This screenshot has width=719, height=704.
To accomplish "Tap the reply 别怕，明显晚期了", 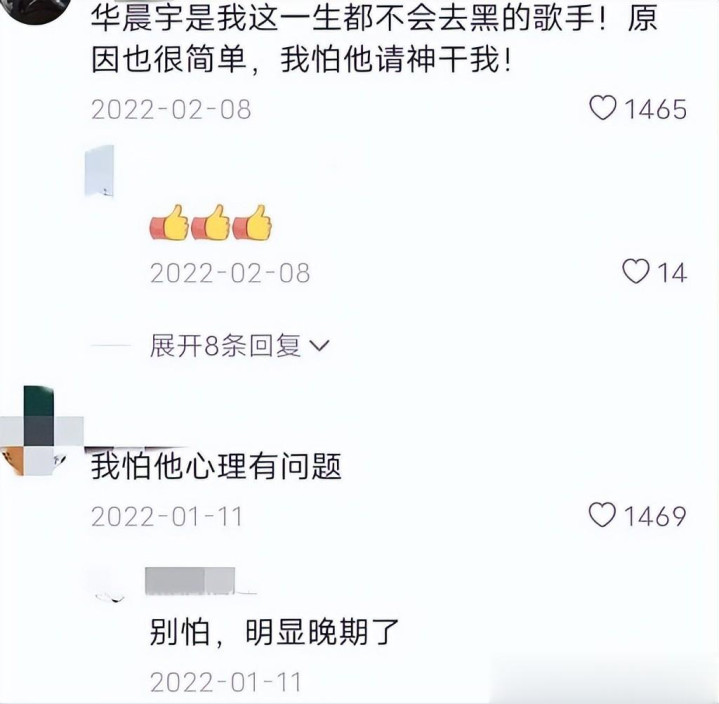I will coord(274,632).
